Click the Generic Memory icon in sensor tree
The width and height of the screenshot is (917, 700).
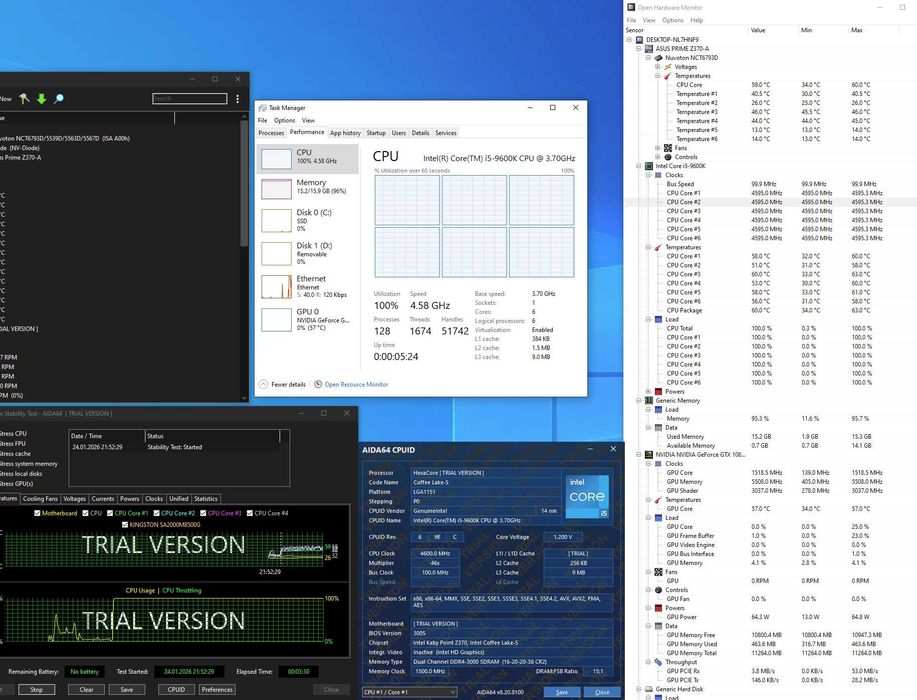click(x=649, y=401)
